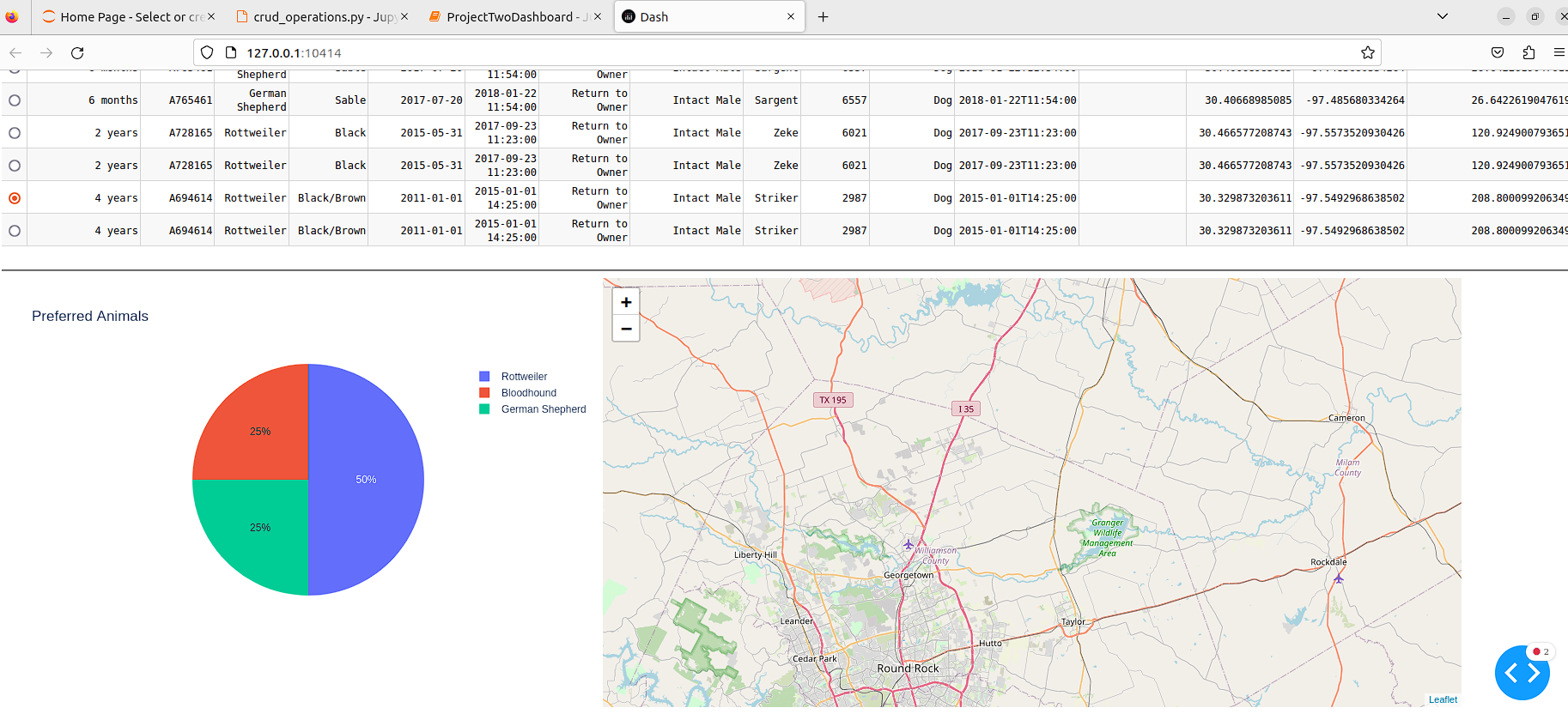
Task: Select the last Striker row radio button
Action: tap(15, 231)
